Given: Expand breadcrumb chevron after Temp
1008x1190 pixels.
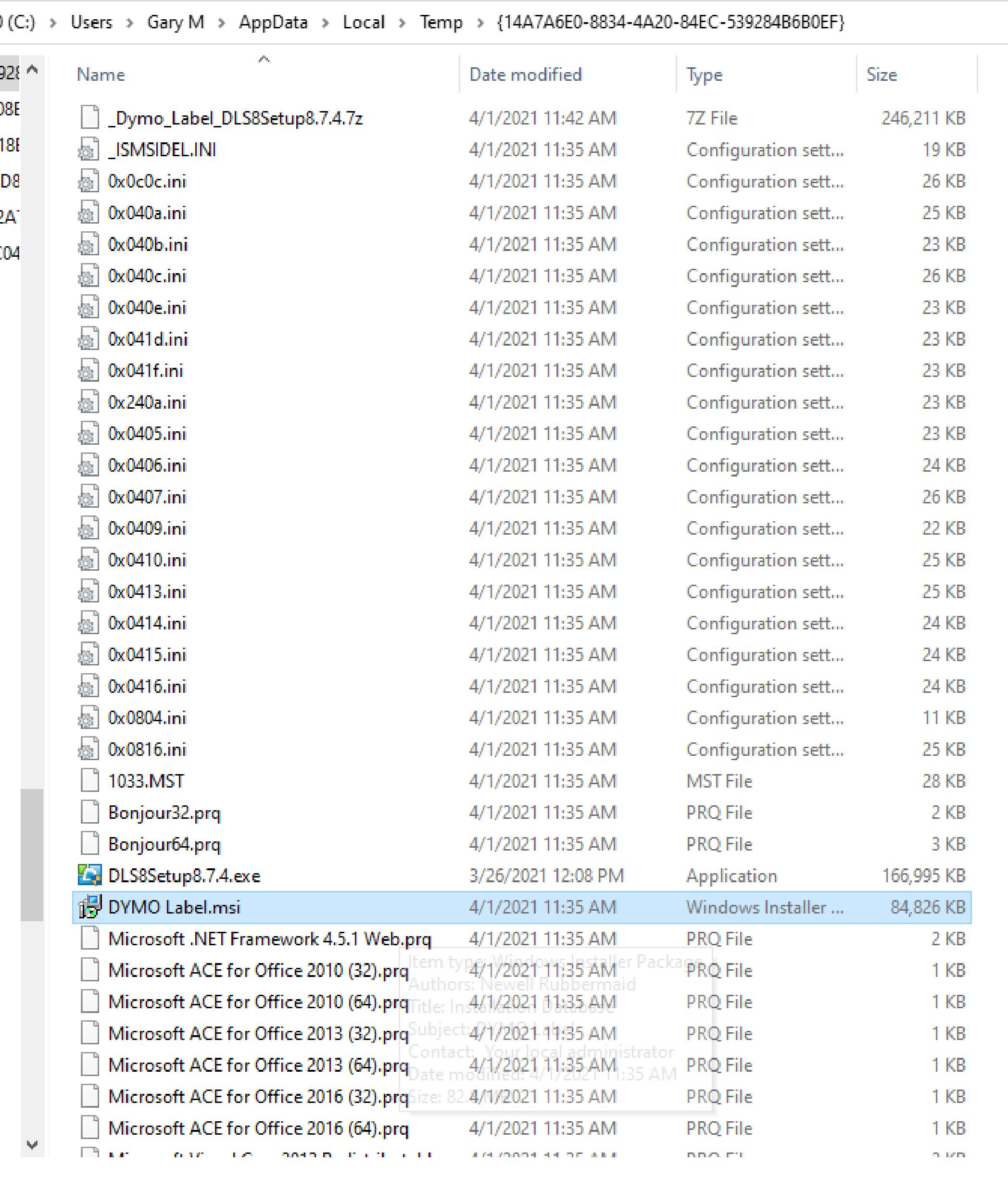Looking at the screenshot, I should (480, 22).
